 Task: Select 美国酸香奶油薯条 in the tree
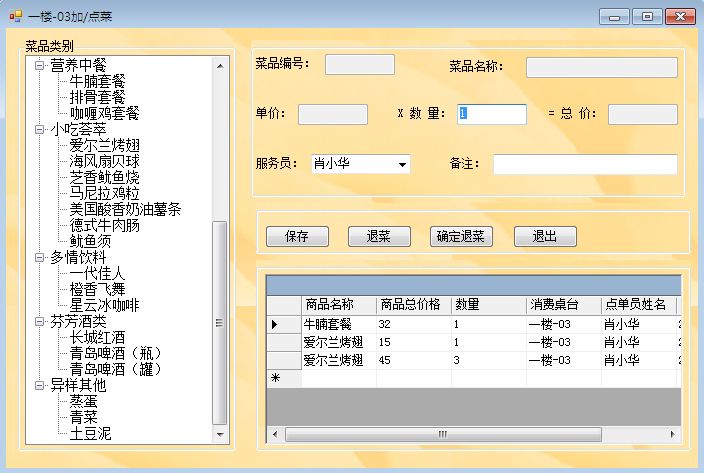point(125,209)
